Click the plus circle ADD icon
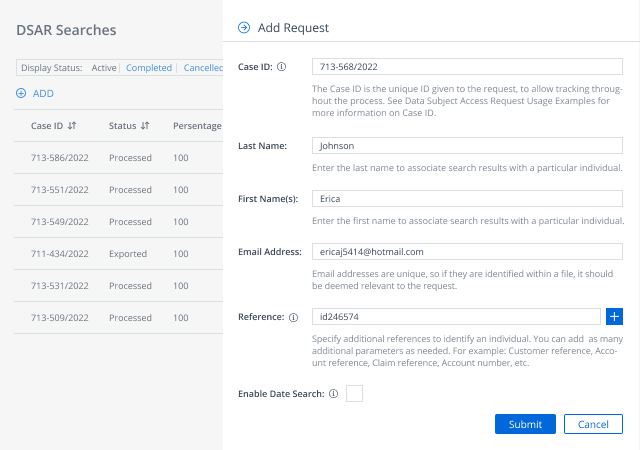Screen dimensions: 640x450 22,93
